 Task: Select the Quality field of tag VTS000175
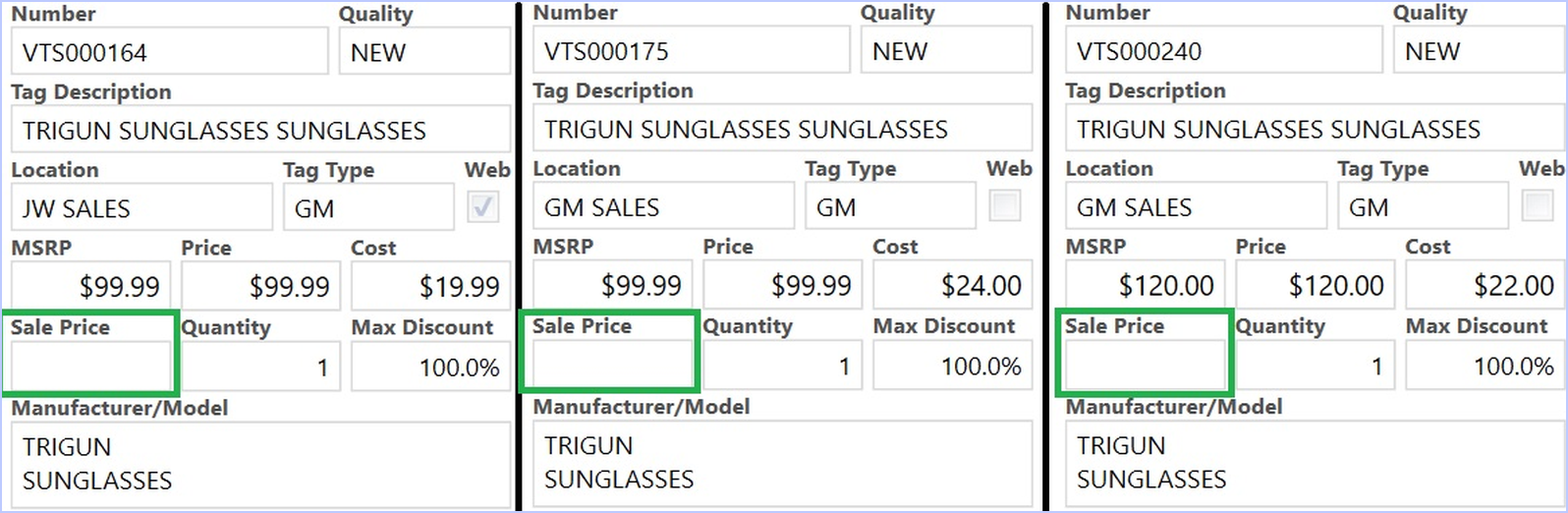point(946,51)
